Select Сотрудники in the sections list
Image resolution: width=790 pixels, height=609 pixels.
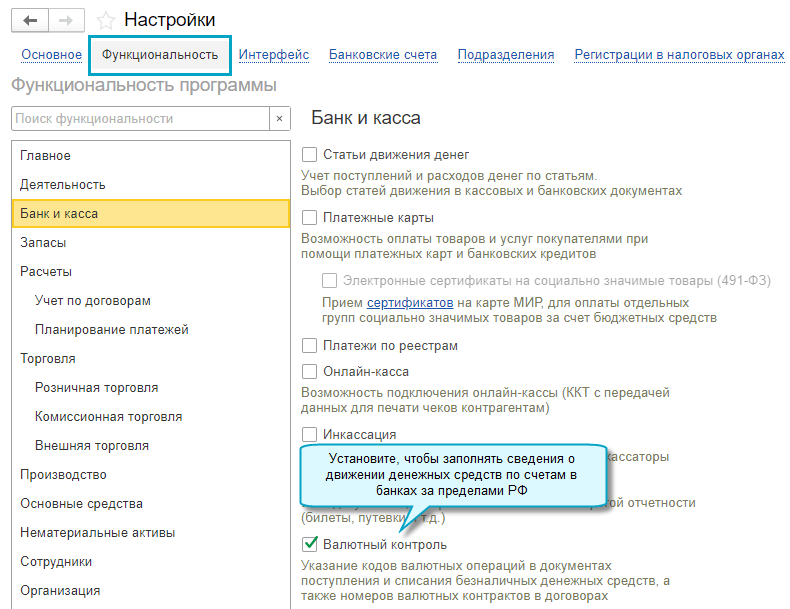(x=151, y=562)
